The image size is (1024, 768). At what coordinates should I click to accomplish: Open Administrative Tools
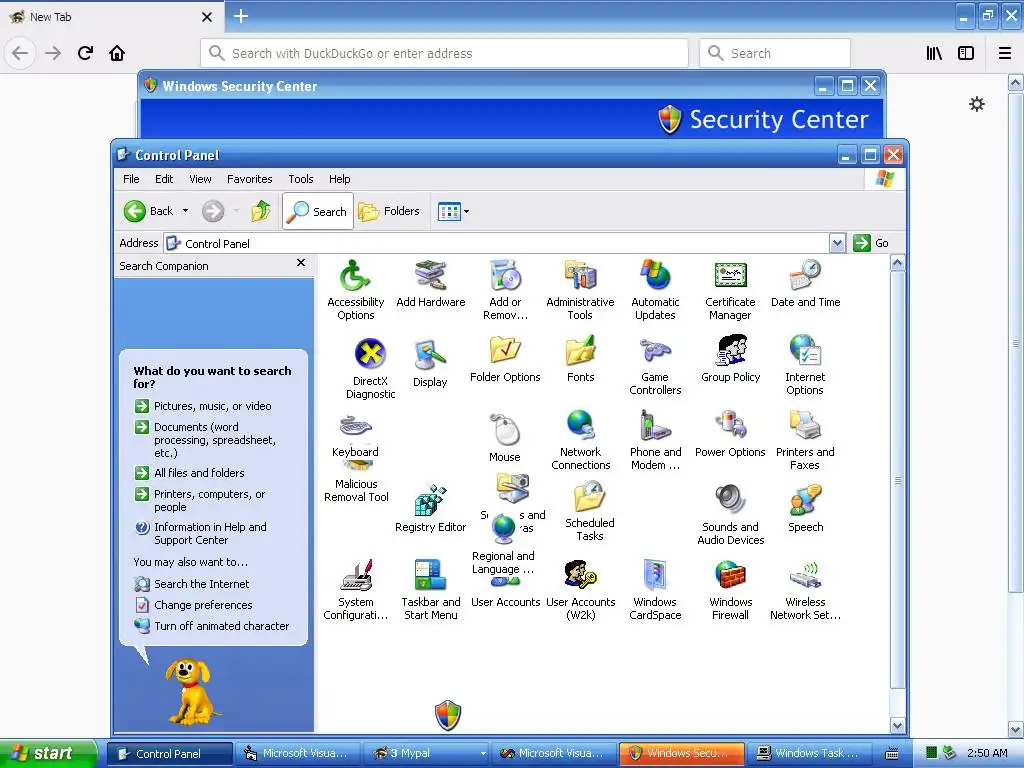pyautogui.click(x=580, y=289)
